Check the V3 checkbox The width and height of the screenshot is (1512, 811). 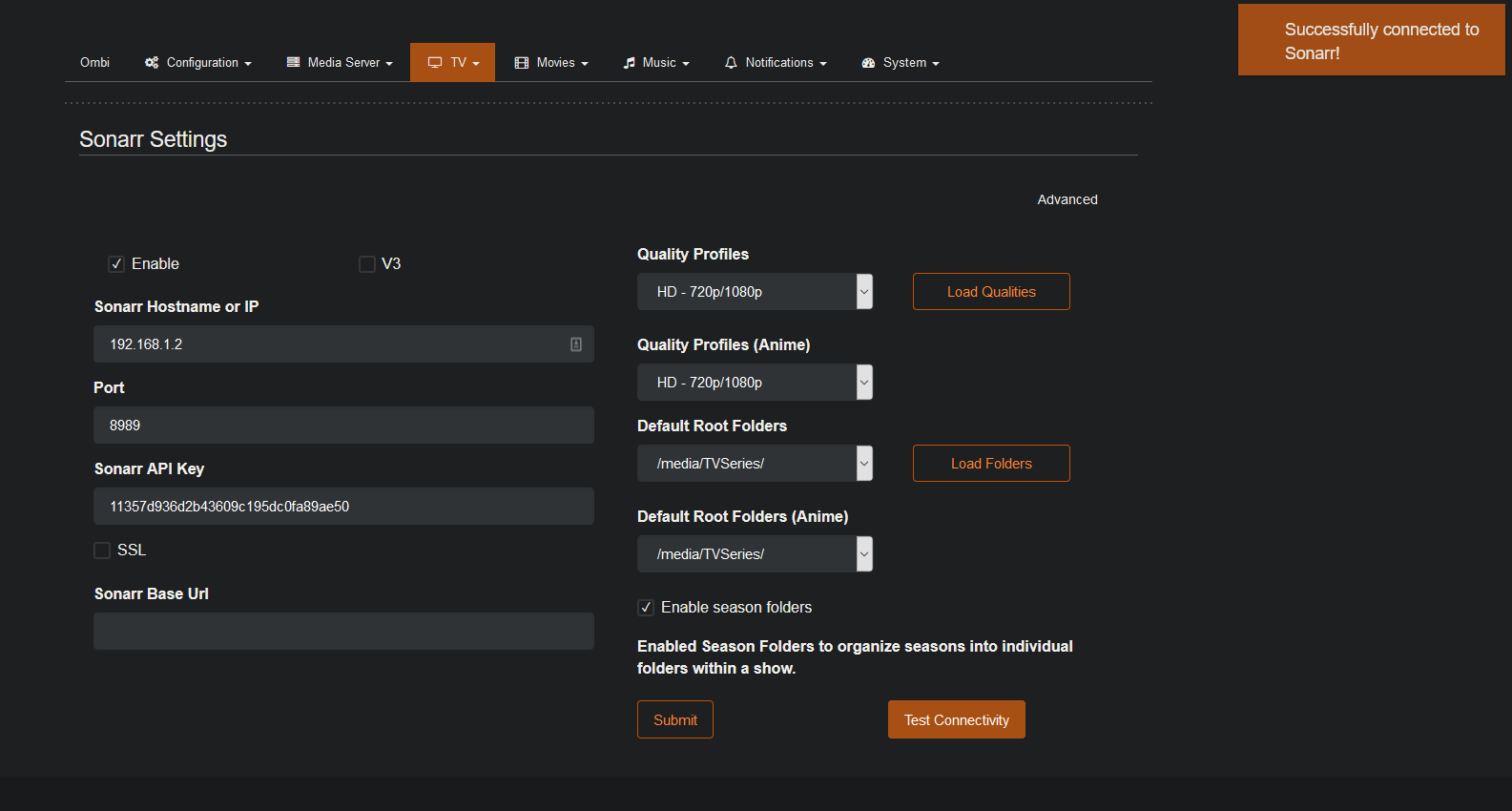366,264
